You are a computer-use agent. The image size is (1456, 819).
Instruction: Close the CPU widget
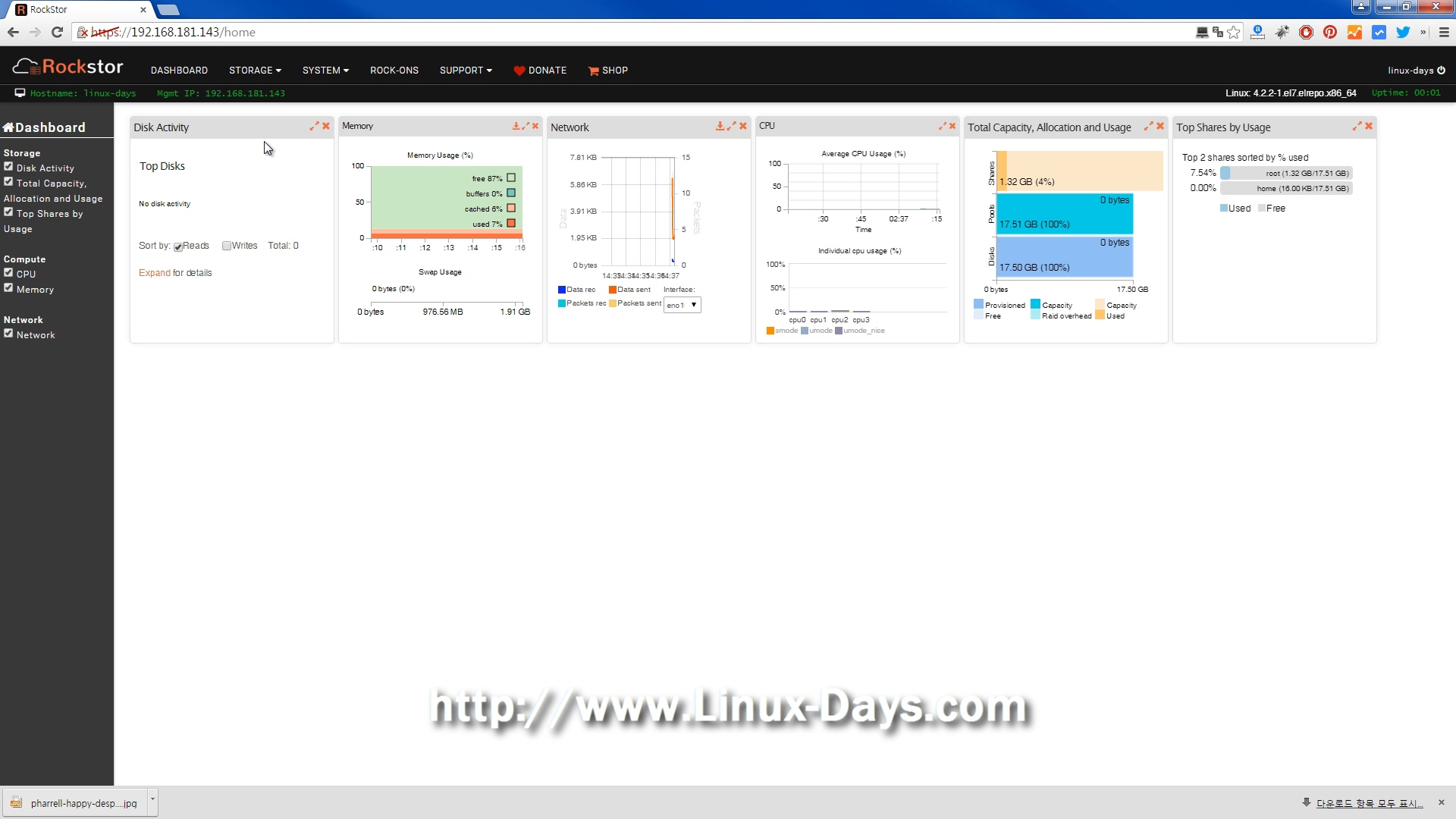952,127
